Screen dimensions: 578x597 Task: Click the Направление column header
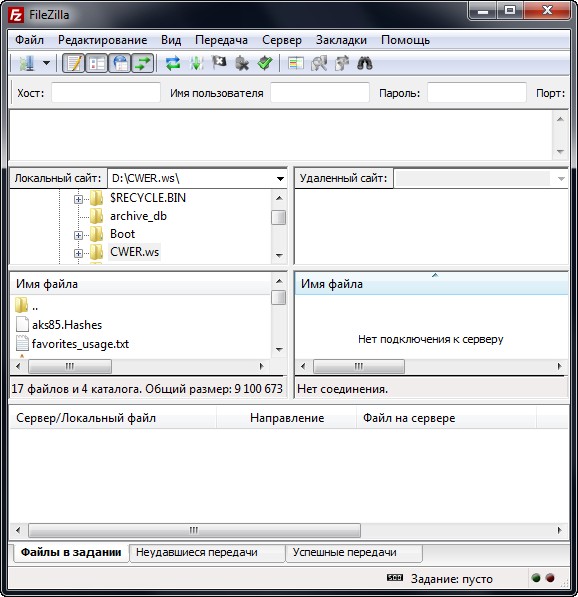pyautogui.click(x=287, y=418)
